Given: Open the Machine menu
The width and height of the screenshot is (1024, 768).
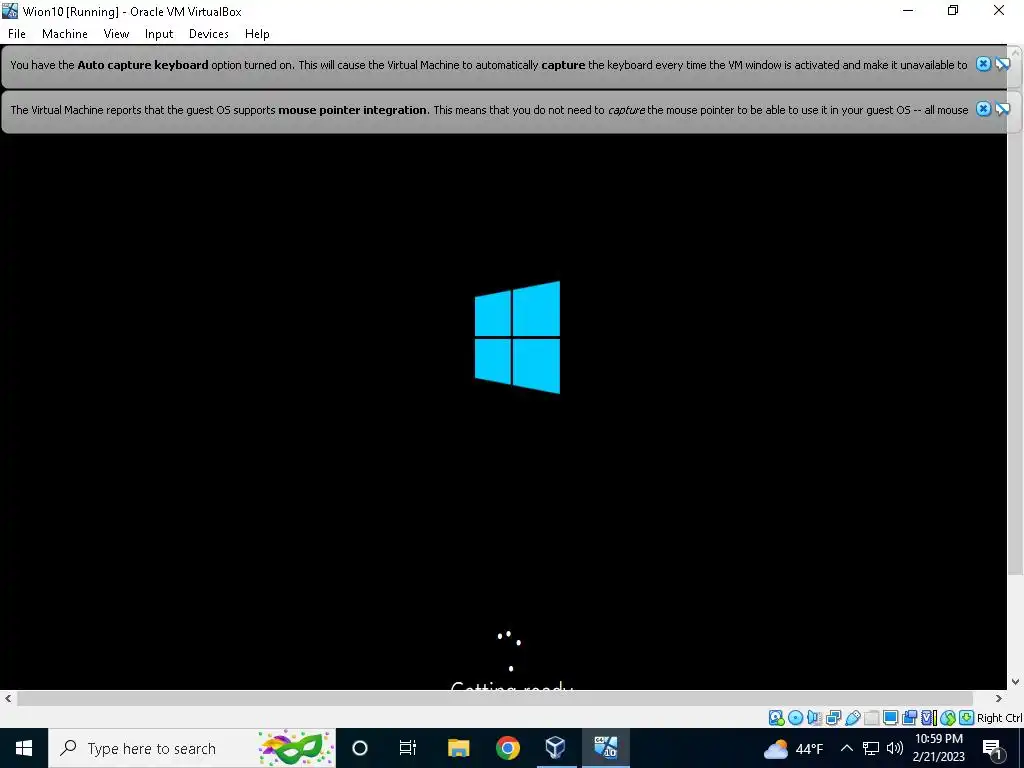Looking at the screenshot, I should tap(65, 34).
